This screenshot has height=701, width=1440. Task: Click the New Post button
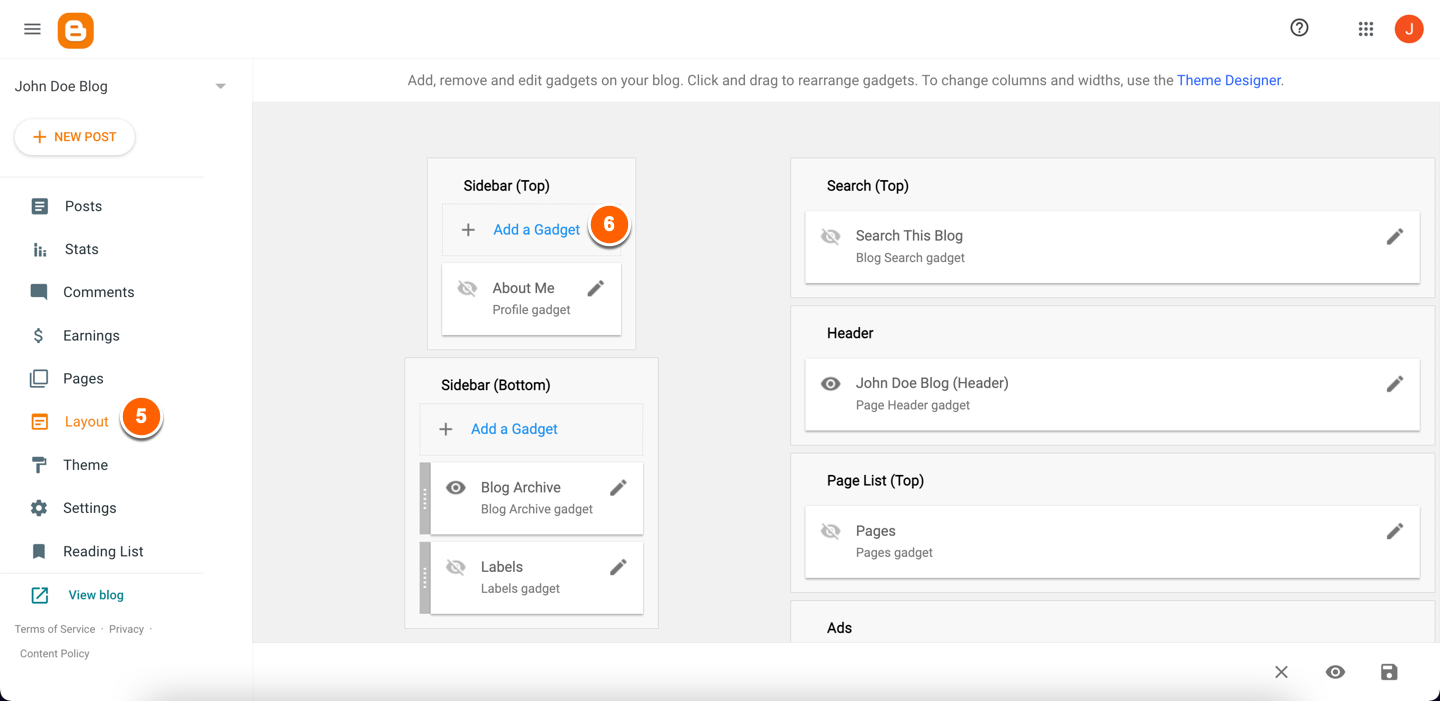click(x=75, y=137)
